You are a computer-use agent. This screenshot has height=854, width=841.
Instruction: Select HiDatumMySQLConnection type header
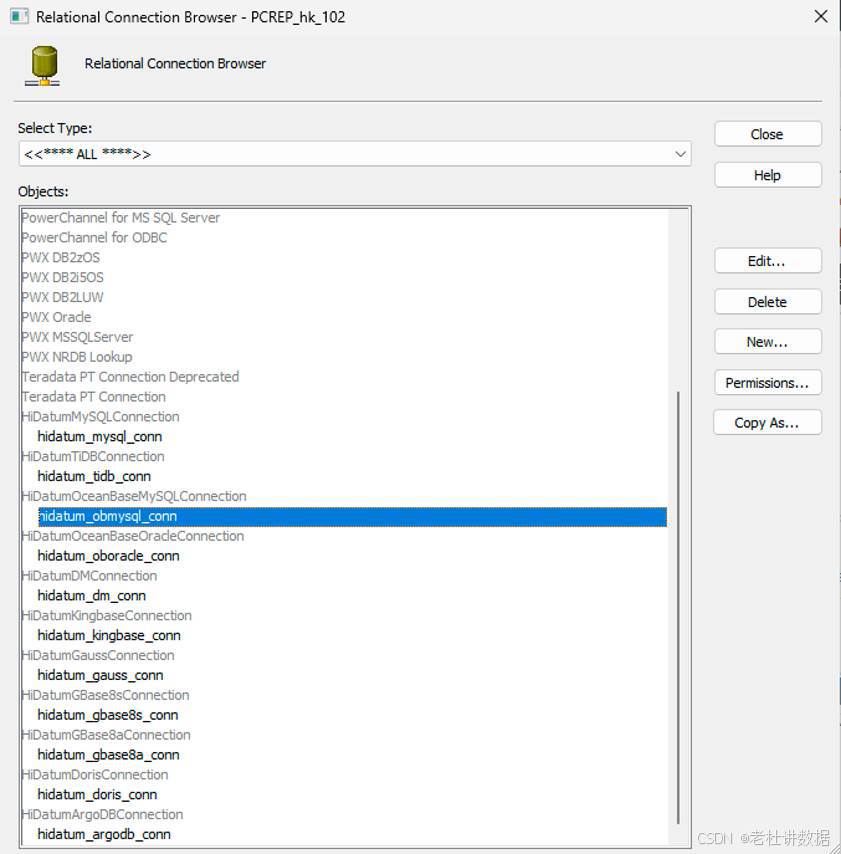pyautogui.click(x=100, y=417)
